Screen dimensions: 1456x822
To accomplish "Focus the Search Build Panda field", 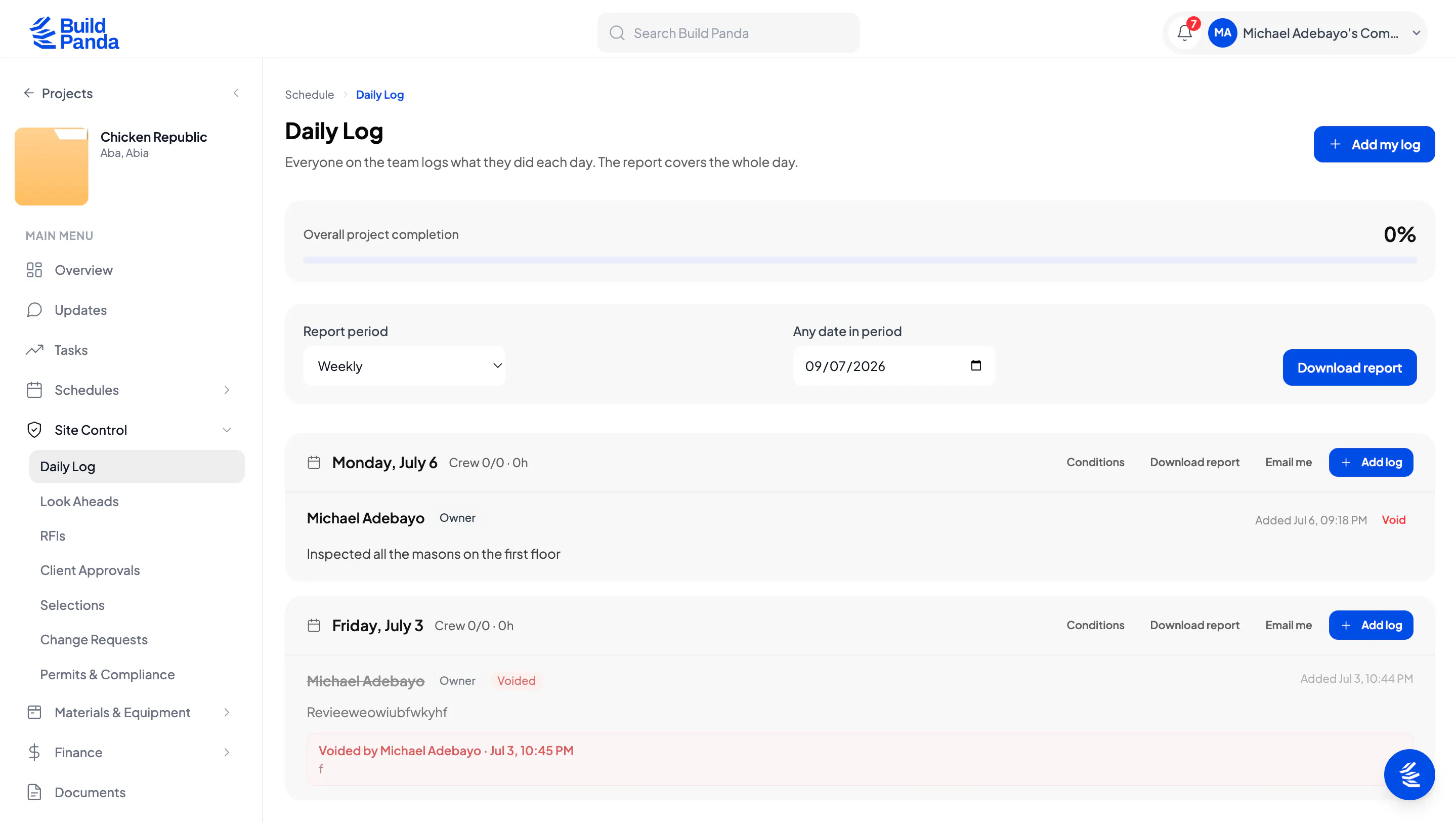I will click(x=728, y=33).
